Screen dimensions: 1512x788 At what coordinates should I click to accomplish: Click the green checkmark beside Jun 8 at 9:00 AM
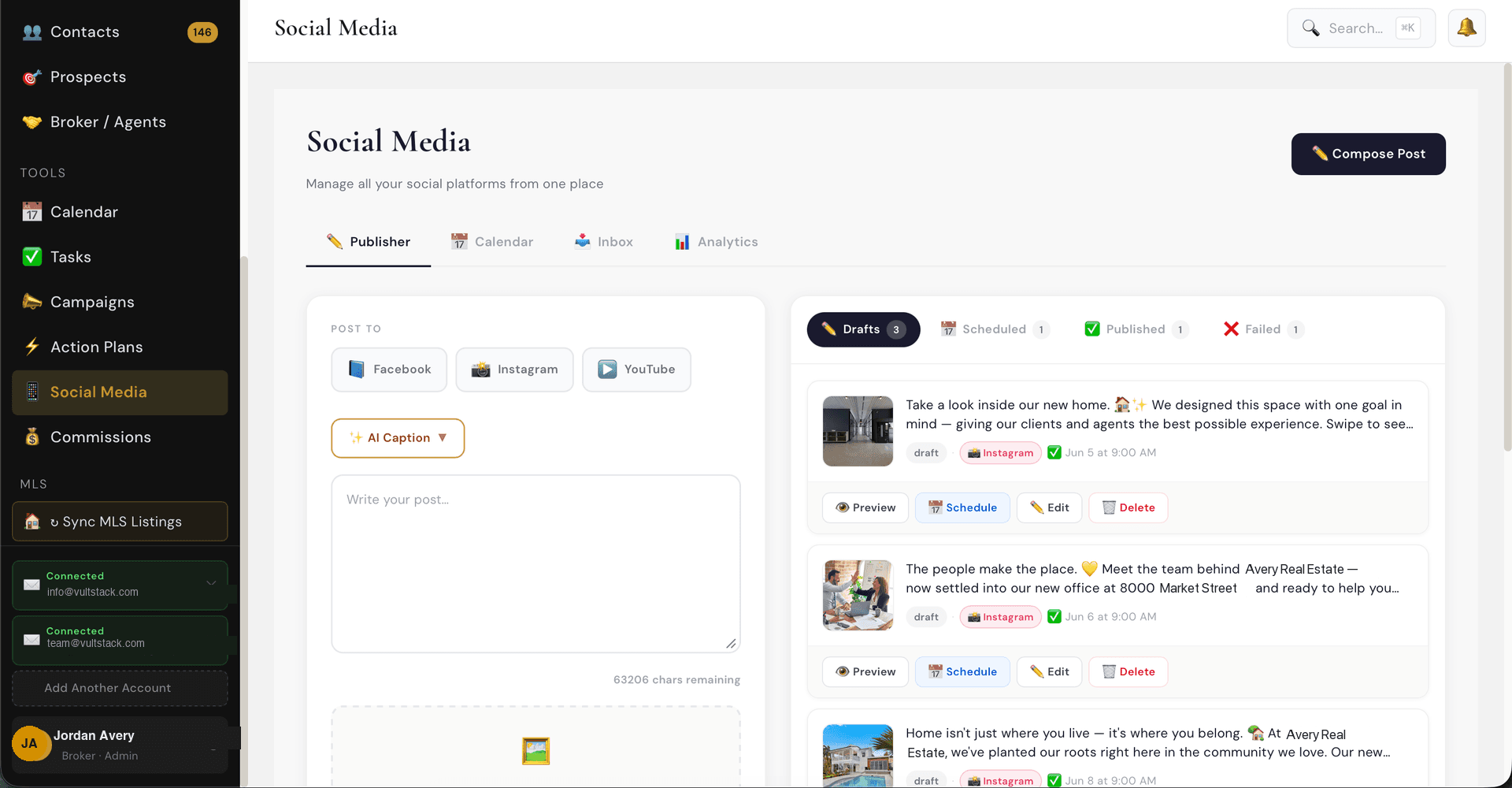pos(1054,780)
